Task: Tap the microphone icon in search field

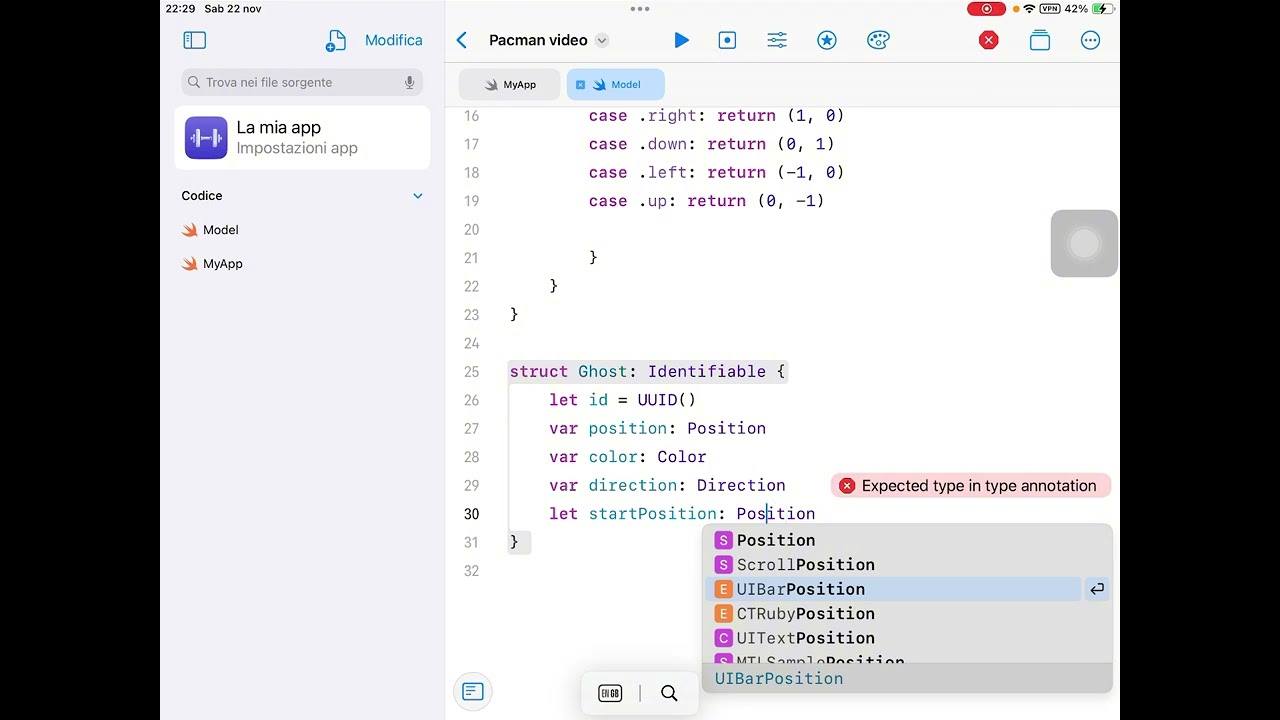Action: point(409,82)
